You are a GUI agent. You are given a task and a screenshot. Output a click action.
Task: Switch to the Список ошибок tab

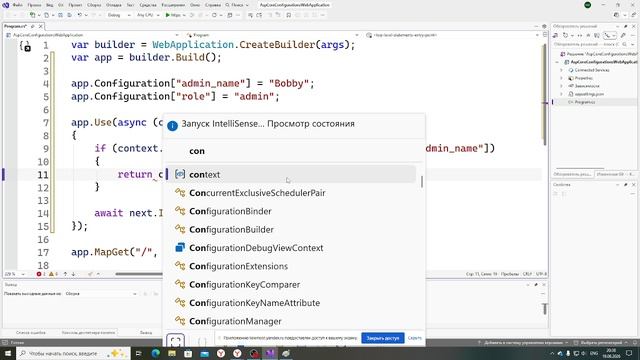click(x=31, y=333)
